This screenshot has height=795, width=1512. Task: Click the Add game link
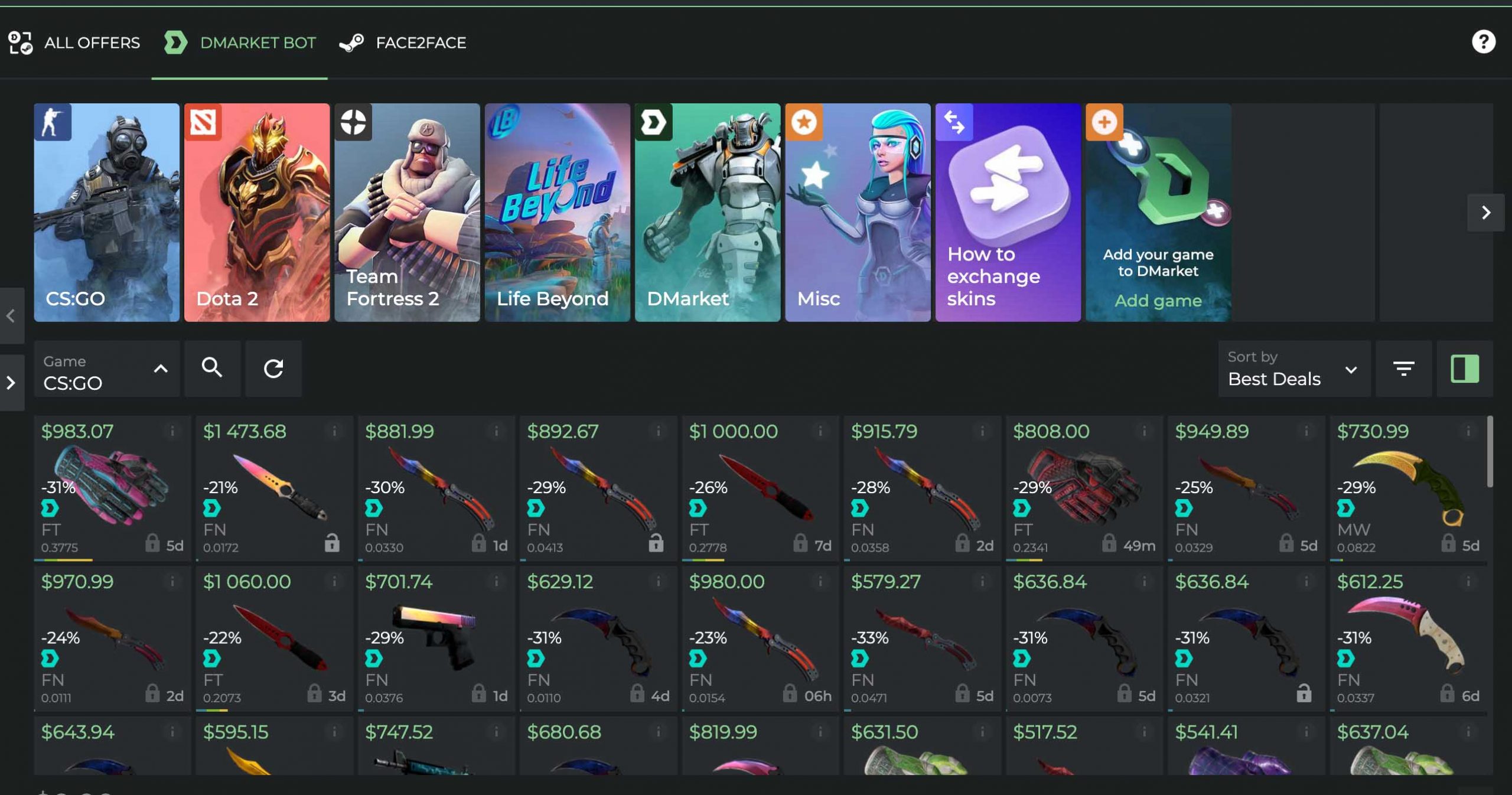point(1158,301)
